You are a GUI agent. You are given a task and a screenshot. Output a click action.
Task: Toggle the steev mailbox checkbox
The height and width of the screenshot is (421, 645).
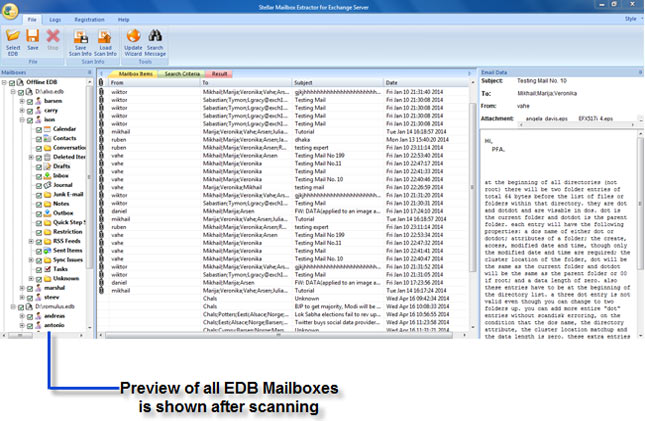pyautogui.click(x=30, y=298)
